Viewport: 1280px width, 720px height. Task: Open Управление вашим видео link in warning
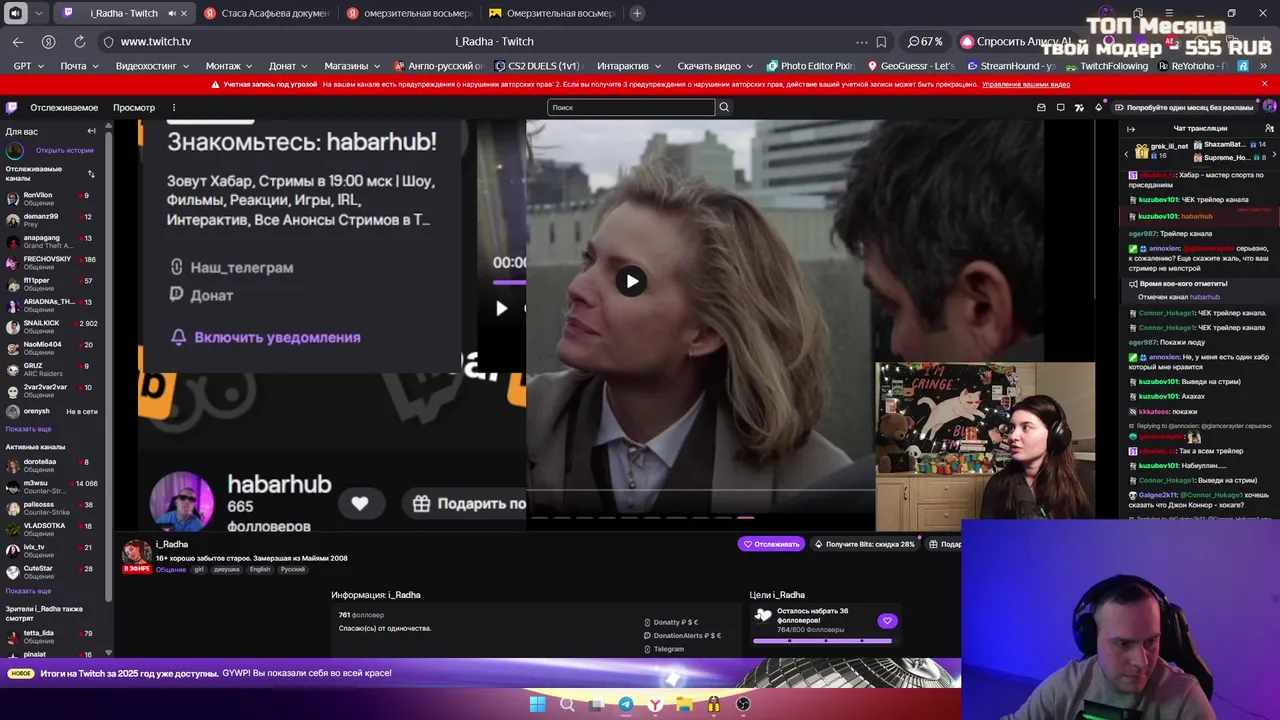click(1026, 84)
